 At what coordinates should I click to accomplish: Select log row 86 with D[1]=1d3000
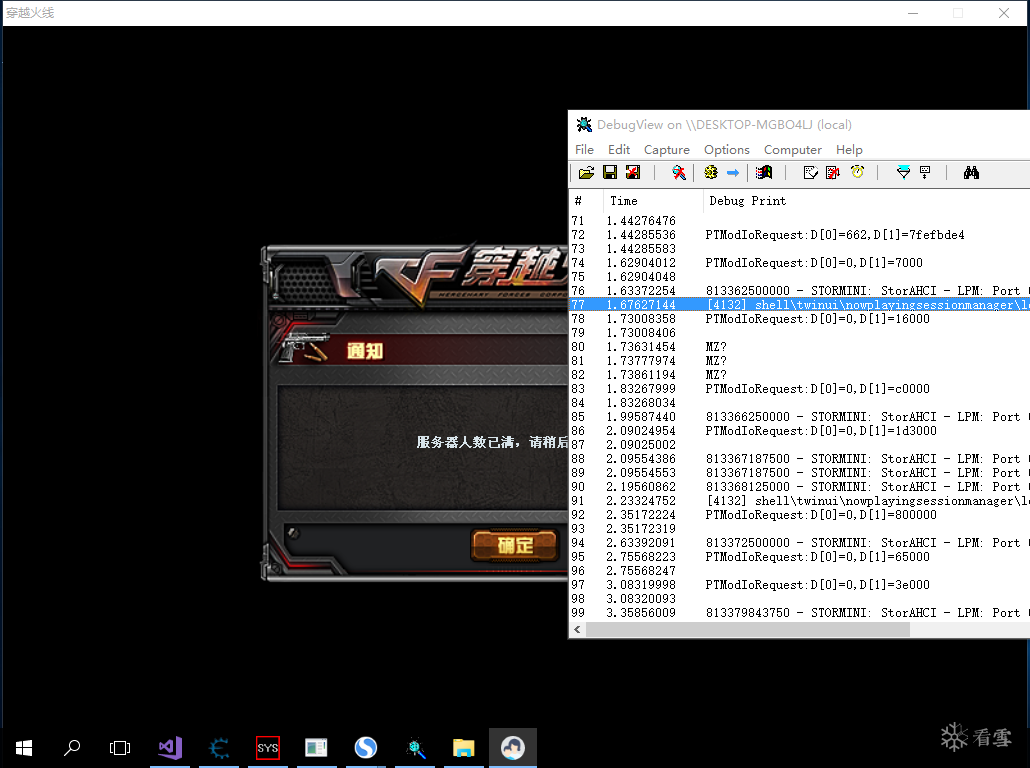point(799,431)
